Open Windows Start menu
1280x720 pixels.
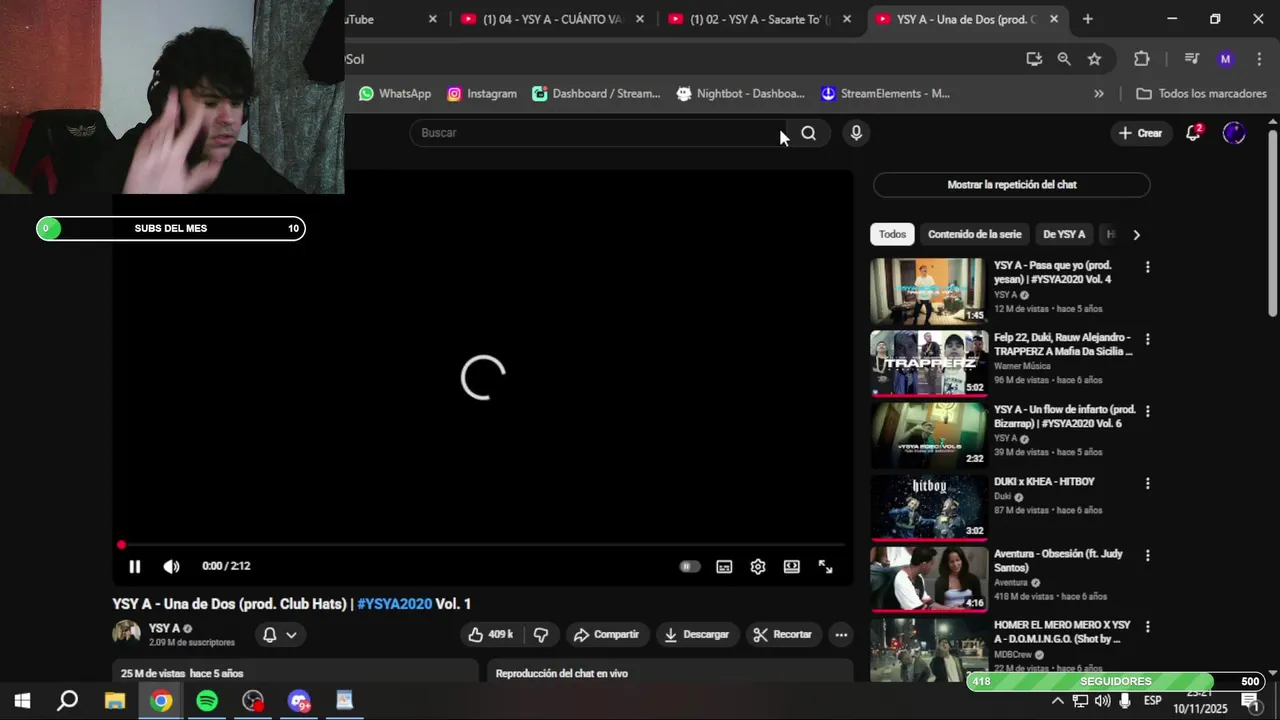[22, 701]
